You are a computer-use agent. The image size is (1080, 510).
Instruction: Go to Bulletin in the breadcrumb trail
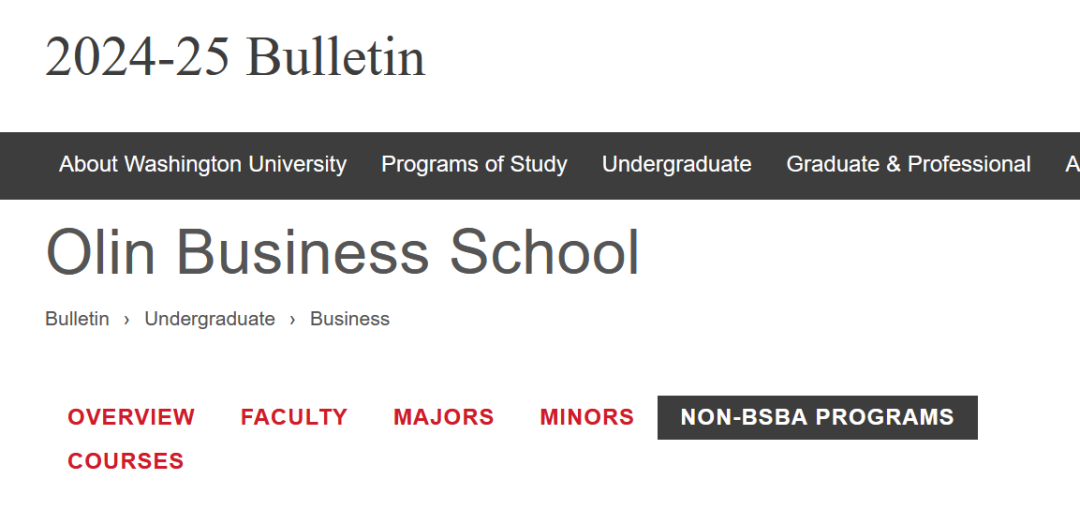point(77,319)
